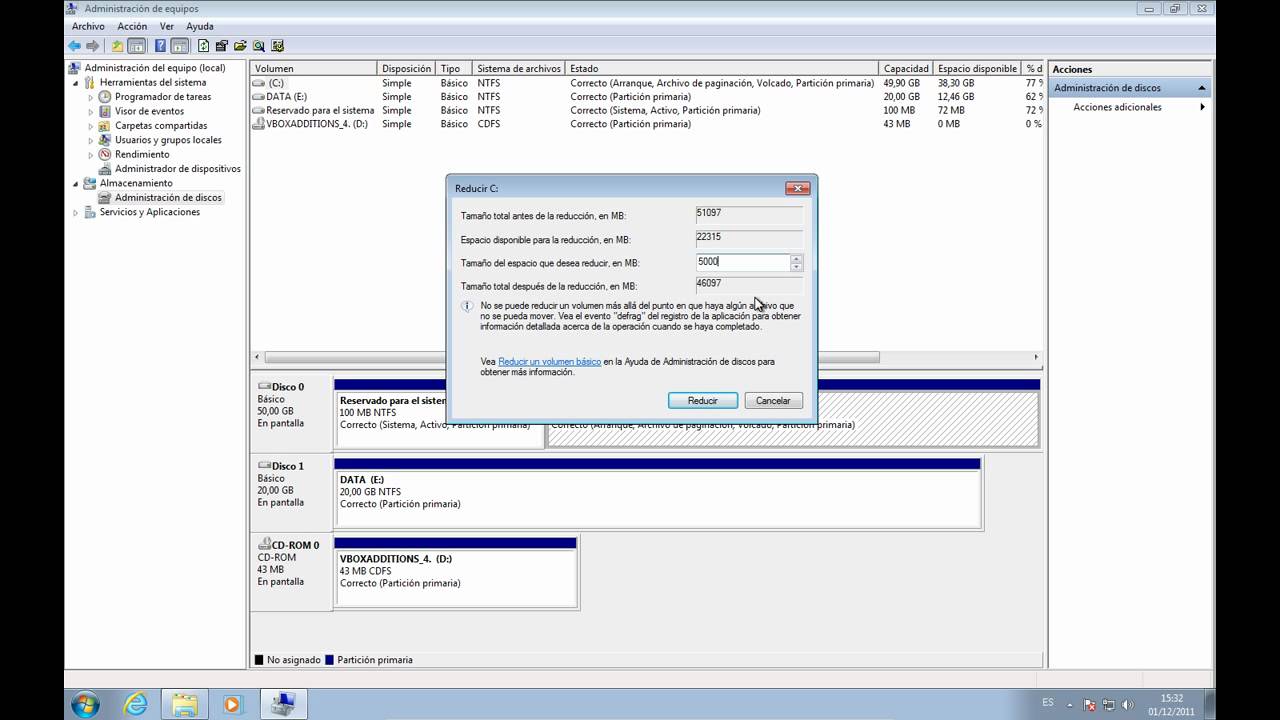Increase reduce size with spinner up arrow
Viewport: 1280px width, 720px height.
796,258
